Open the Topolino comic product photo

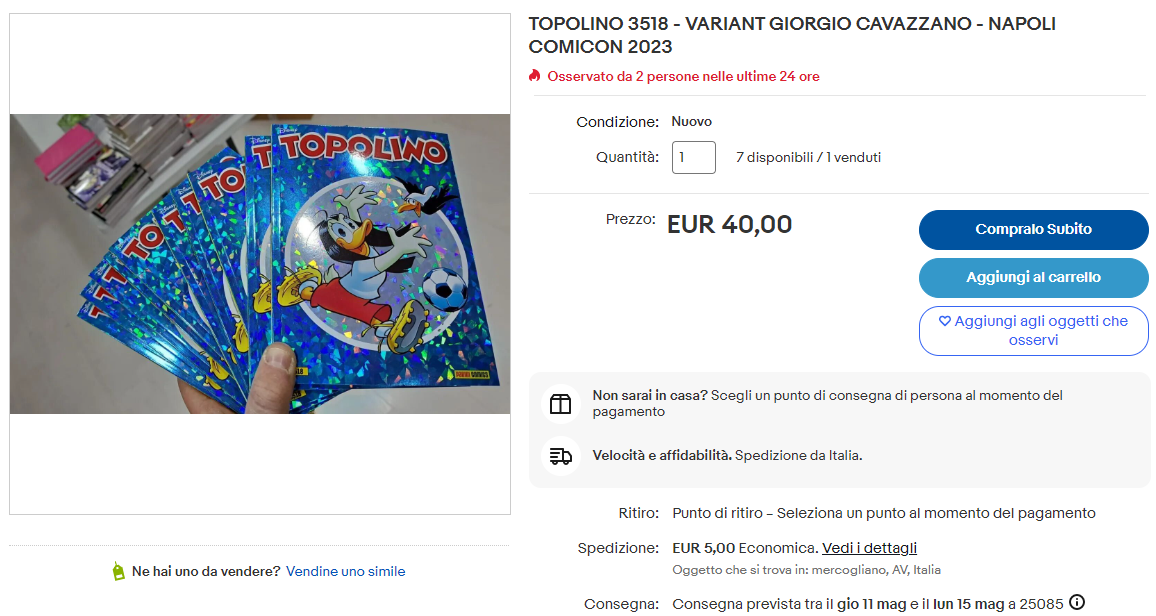(260, 264)
